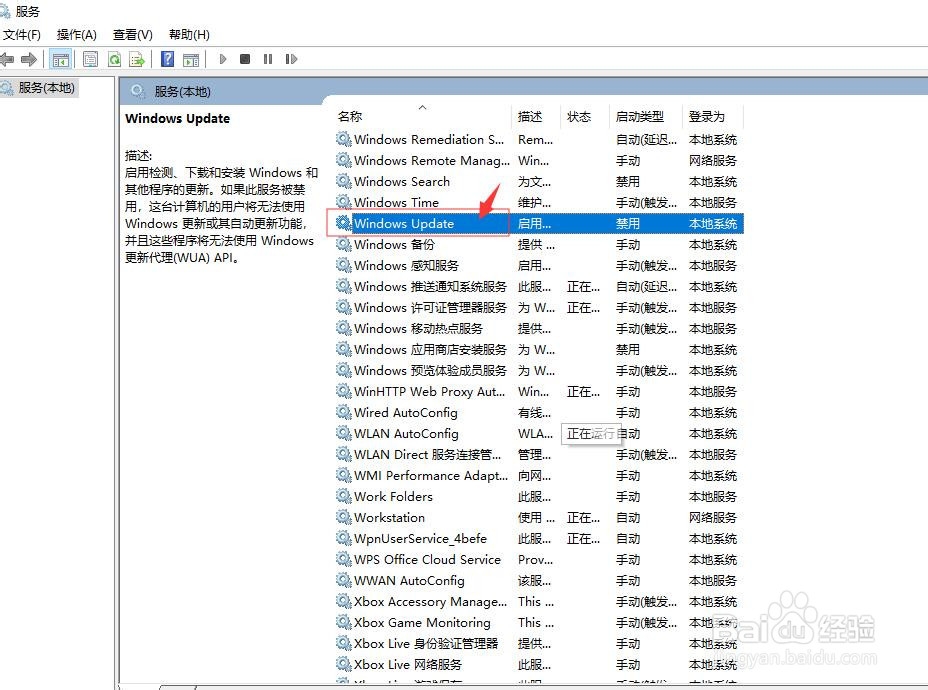Open the 操作(A) menu
The height and width of the screenshot is (690, 928).
[x=77, y=33]
